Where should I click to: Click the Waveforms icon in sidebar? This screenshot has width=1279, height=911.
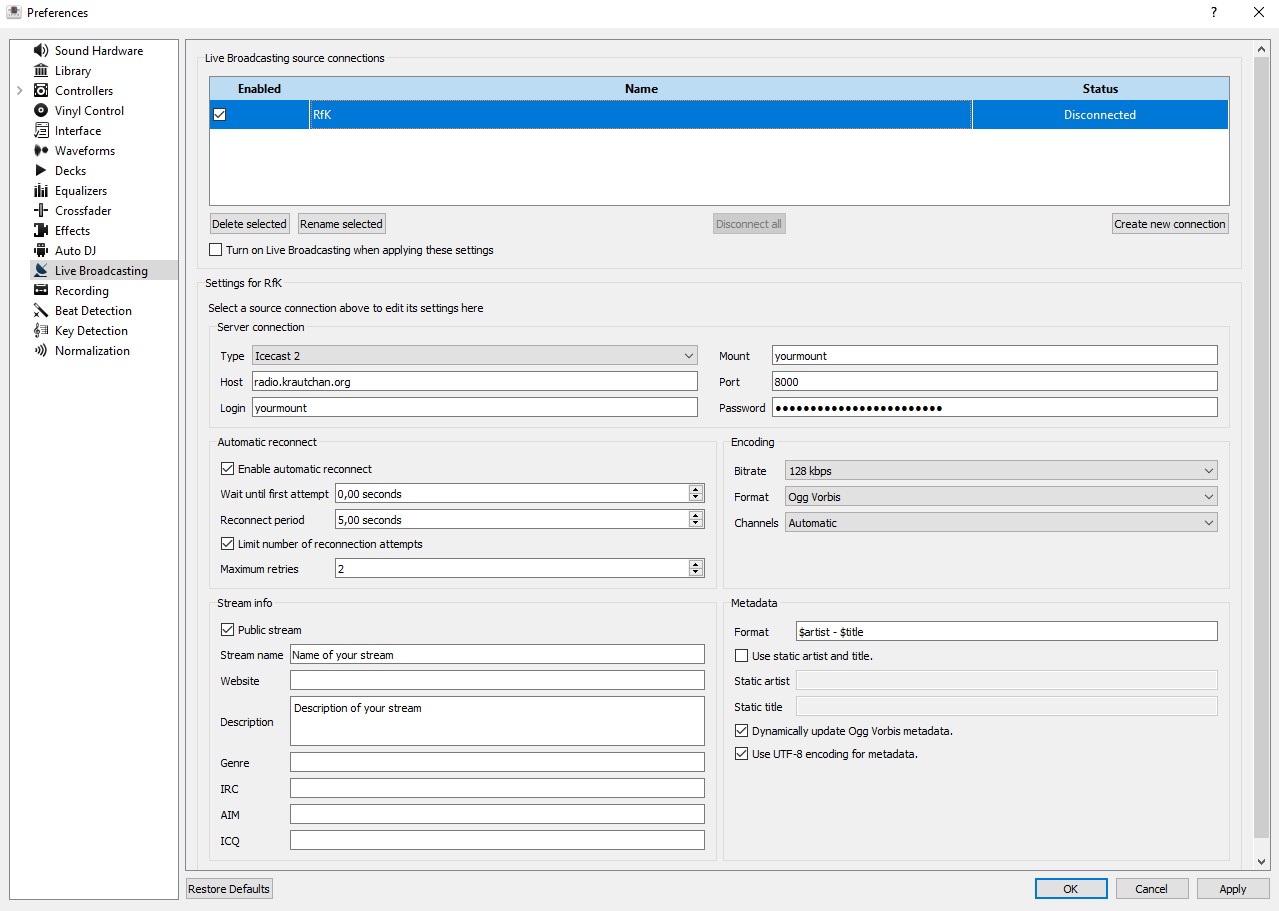(41, 151)
